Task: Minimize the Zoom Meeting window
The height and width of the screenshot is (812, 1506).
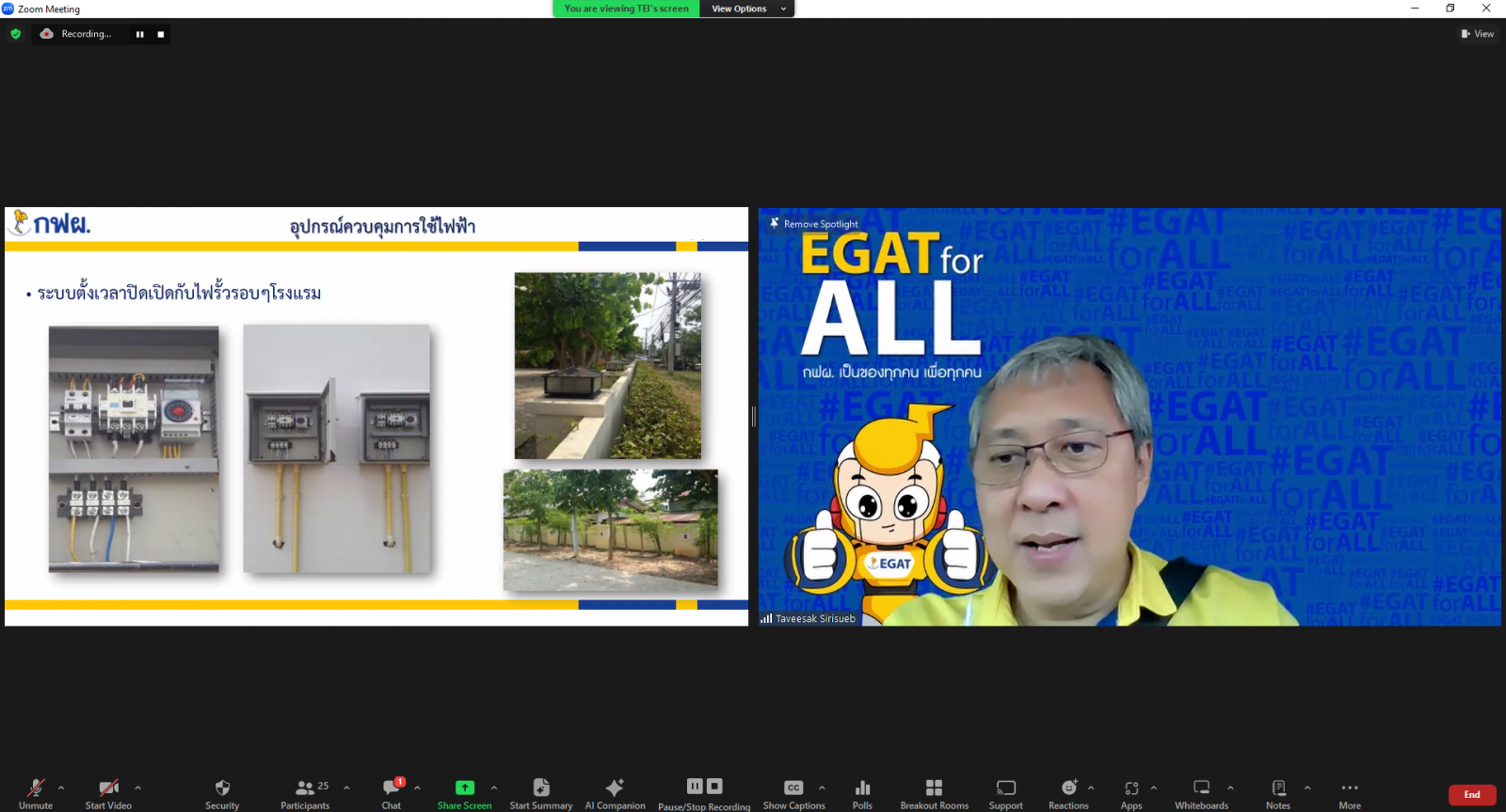Action: point(1414,8)
